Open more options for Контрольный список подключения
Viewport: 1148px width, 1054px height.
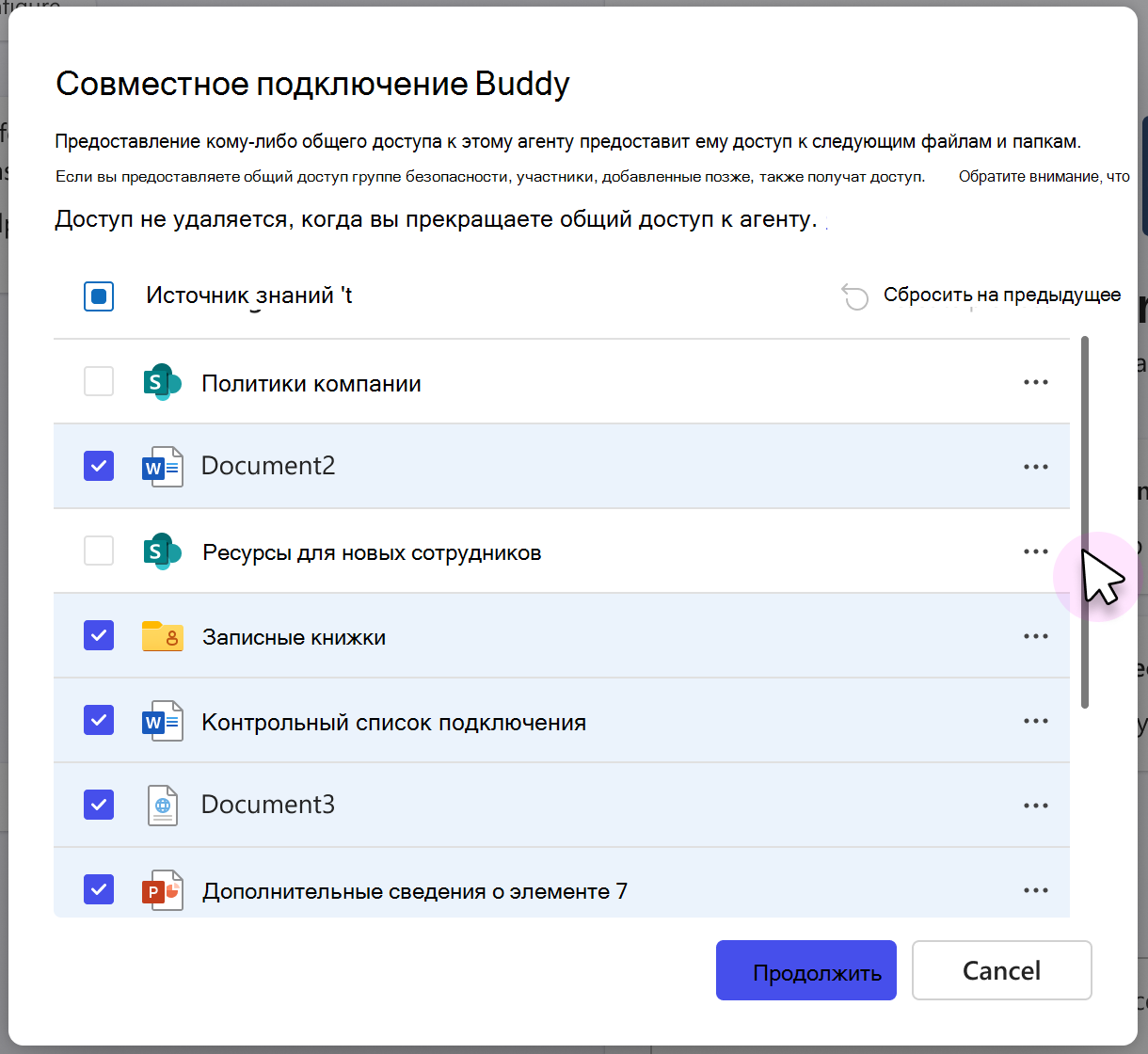(1036, 722)
